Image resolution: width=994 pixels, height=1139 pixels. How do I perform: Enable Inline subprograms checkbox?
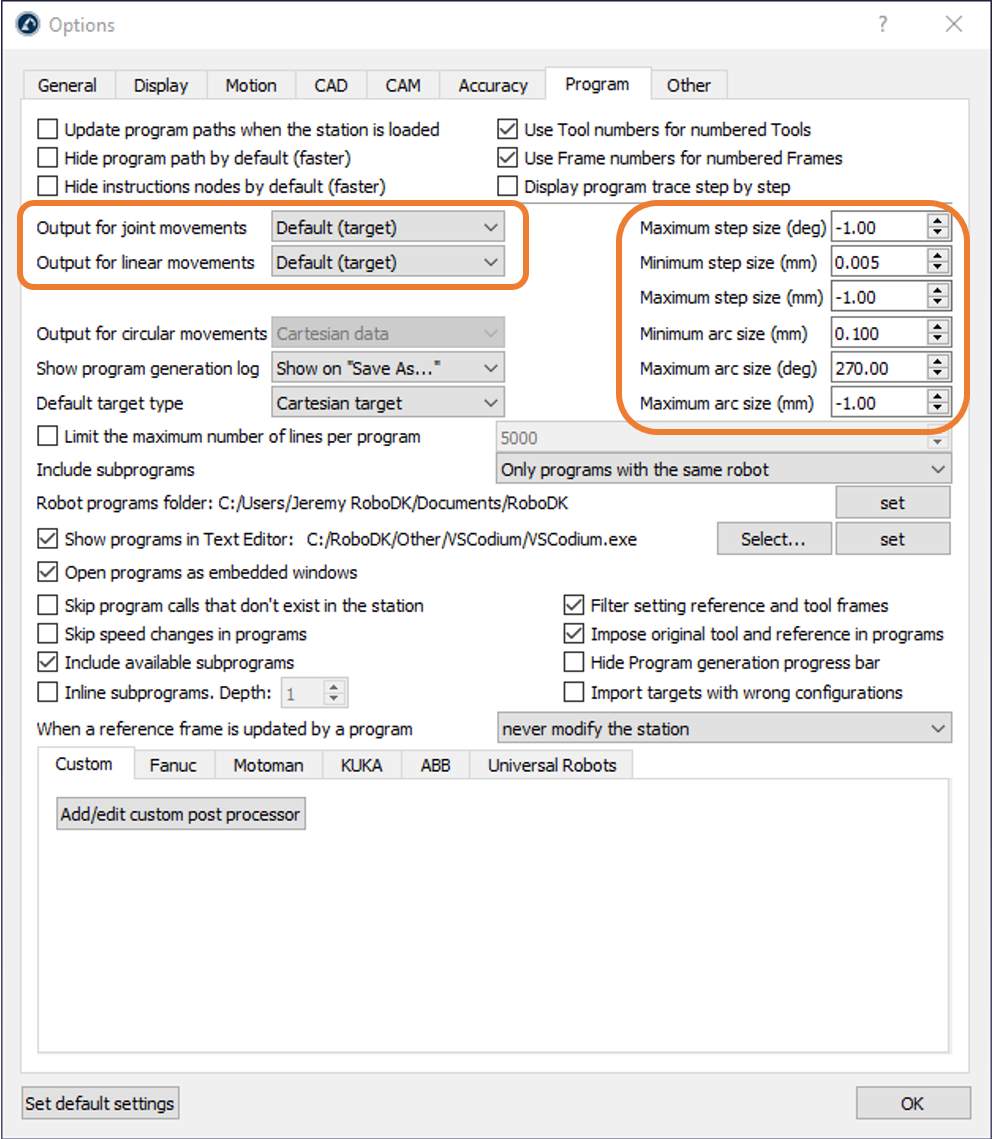[48, 692]
